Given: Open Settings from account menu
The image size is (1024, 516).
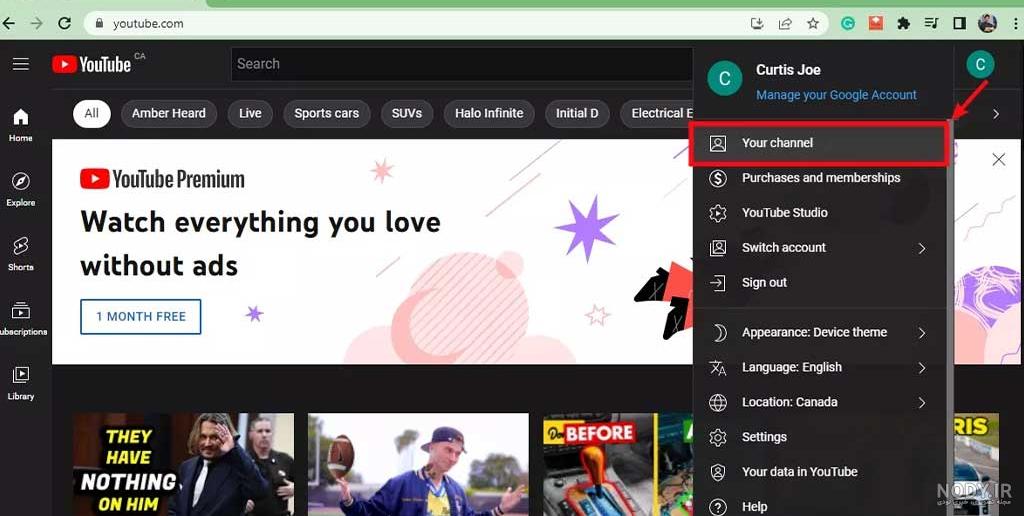Looking at the screenshot, I should click(818, 437).
